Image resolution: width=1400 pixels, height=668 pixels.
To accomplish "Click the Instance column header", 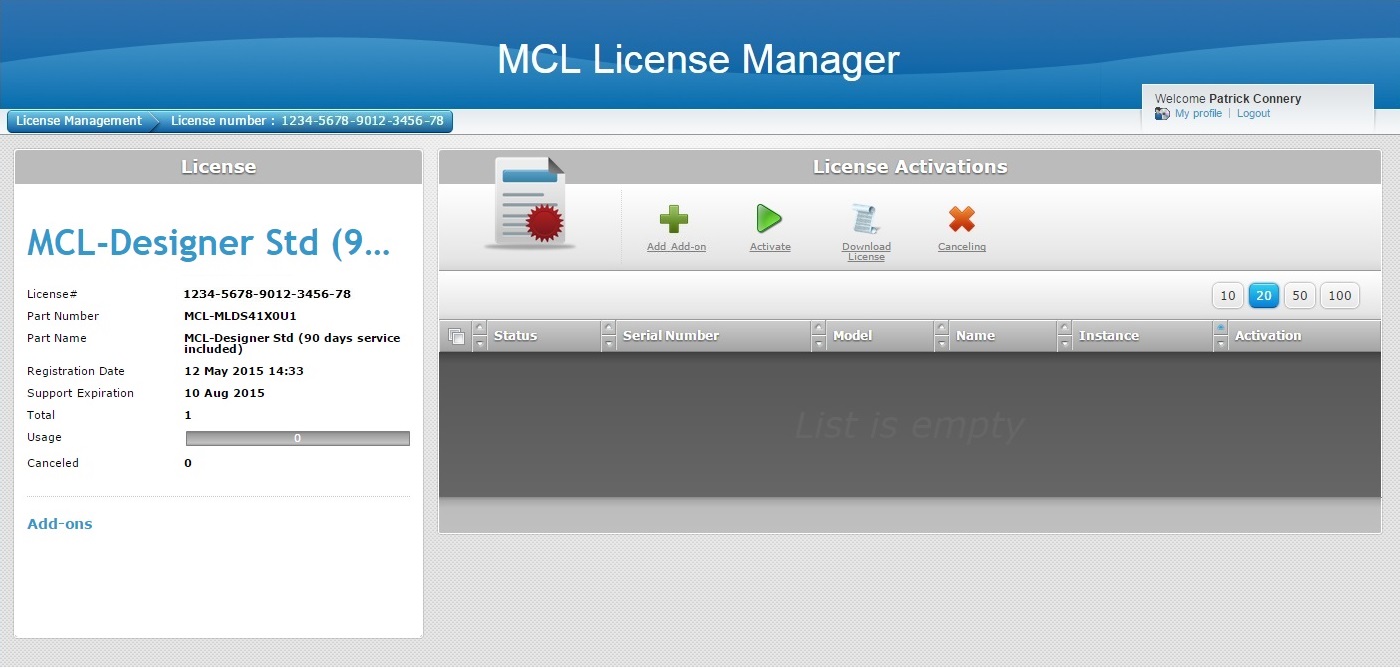I will 1109,336.
